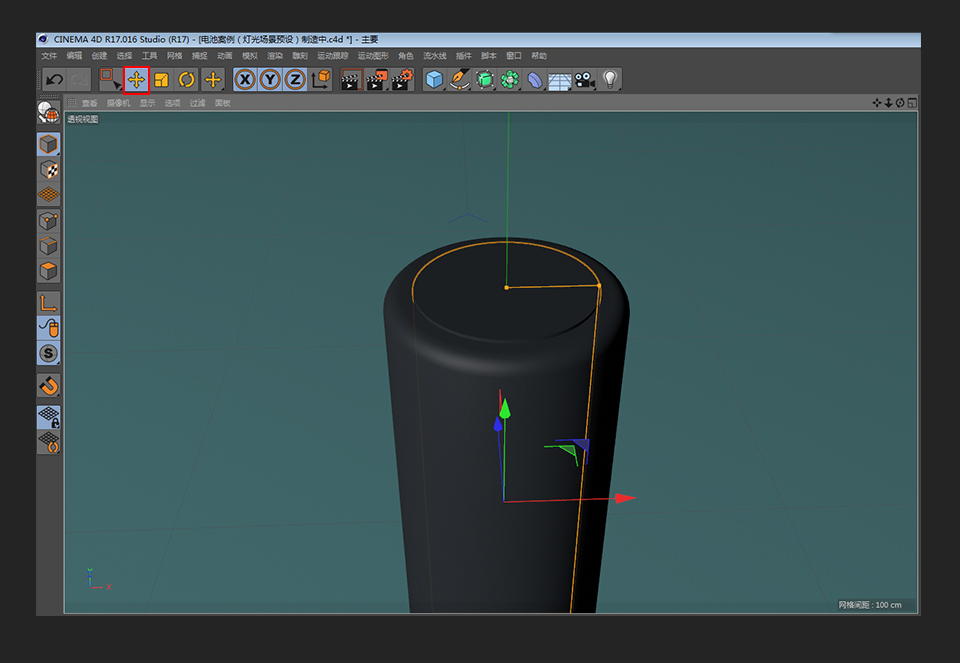Open the 渲染 (Render) menu
The image size is (960, 663).
click(x=275, y=56)
